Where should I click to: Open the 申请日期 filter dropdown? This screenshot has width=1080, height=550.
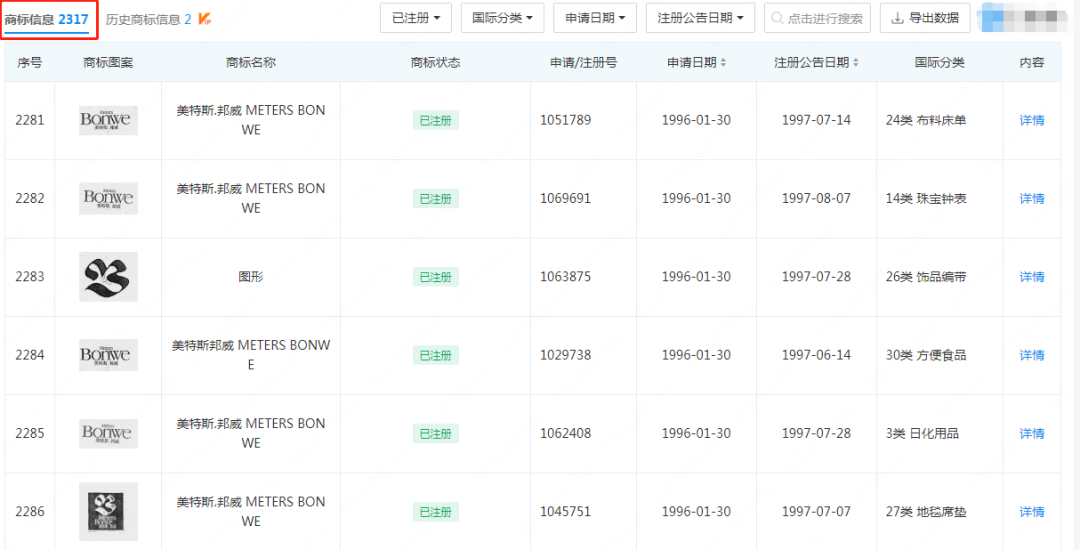click(x=595, y=18)
